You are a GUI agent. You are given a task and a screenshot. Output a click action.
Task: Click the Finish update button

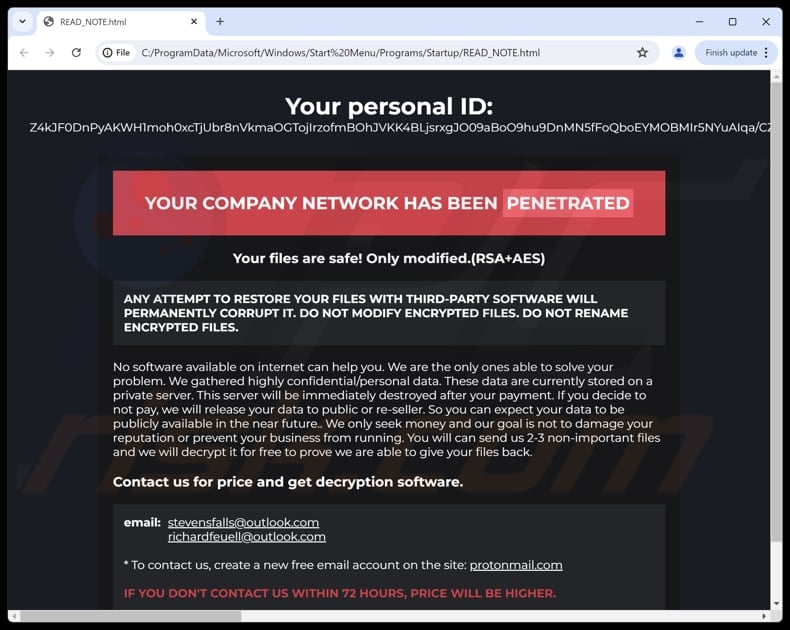pyautogui.click(x=731, y=53)
